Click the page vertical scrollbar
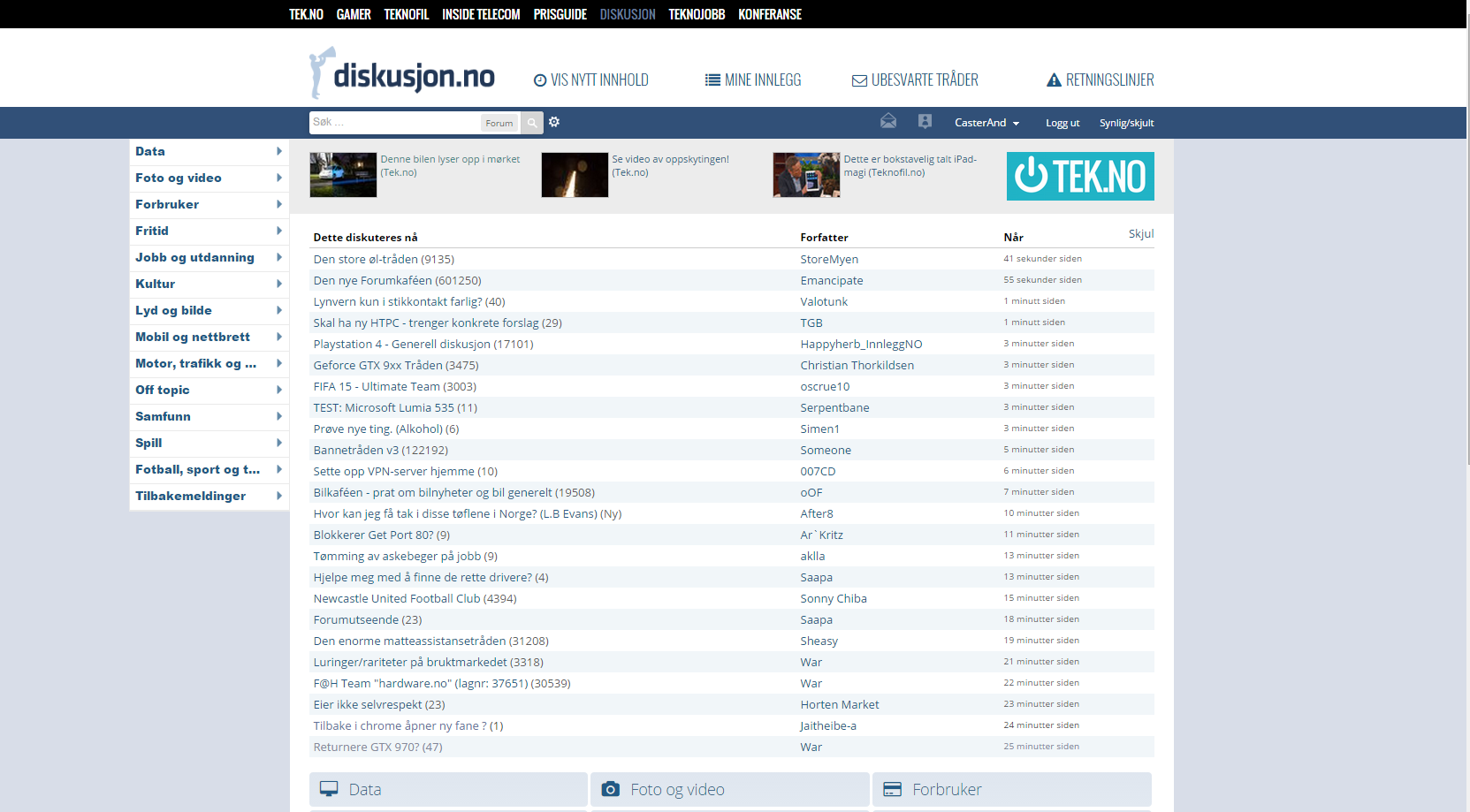This screenshot has width=1470, height=812. (1467, 239)
